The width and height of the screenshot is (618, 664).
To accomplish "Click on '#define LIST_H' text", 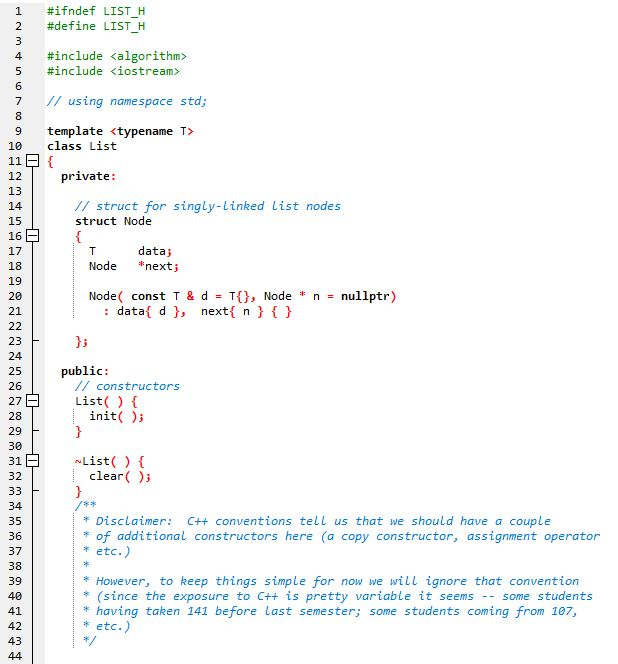I will coord(96,26).
